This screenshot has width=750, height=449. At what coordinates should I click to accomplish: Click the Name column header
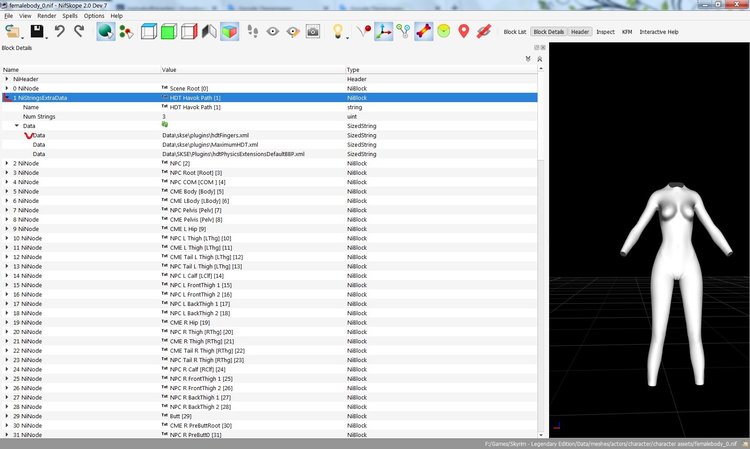click(80, 70)
